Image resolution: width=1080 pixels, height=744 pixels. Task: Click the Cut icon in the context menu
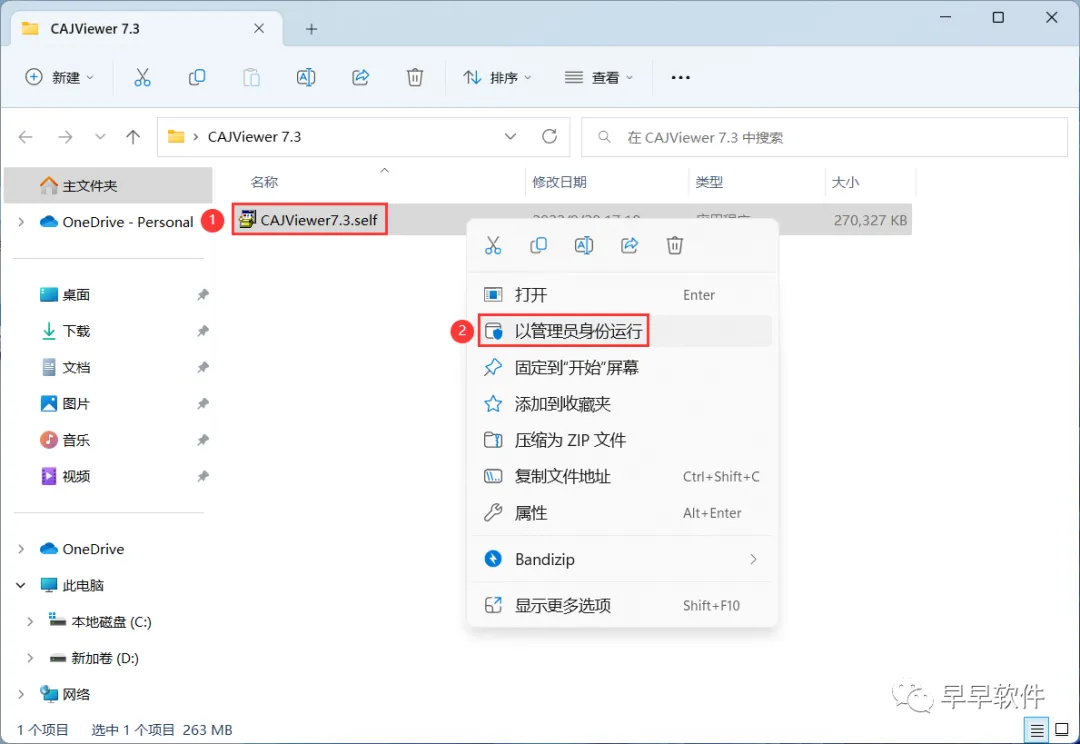493,245
